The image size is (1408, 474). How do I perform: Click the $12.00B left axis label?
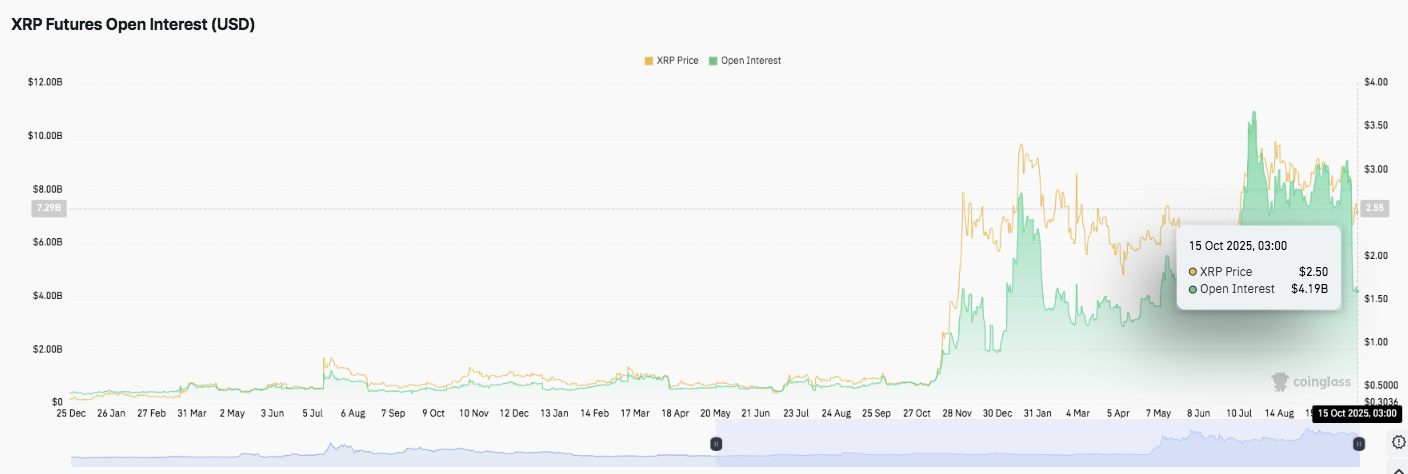point(46,82)
